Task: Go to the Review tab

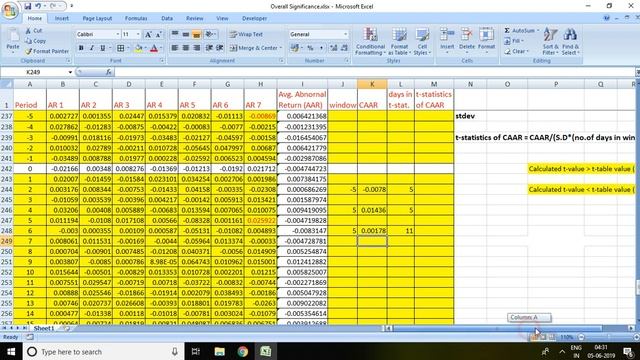Action: (x=195, y=18)
